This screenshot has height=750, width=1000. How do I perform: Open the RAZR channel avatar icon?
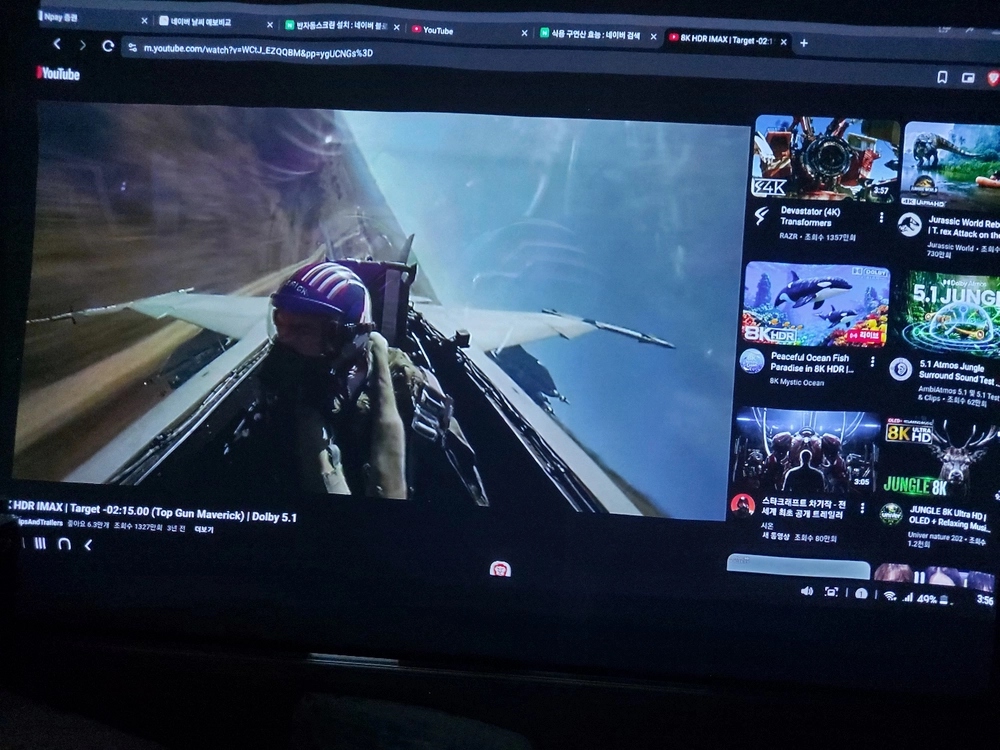[762, 216]
